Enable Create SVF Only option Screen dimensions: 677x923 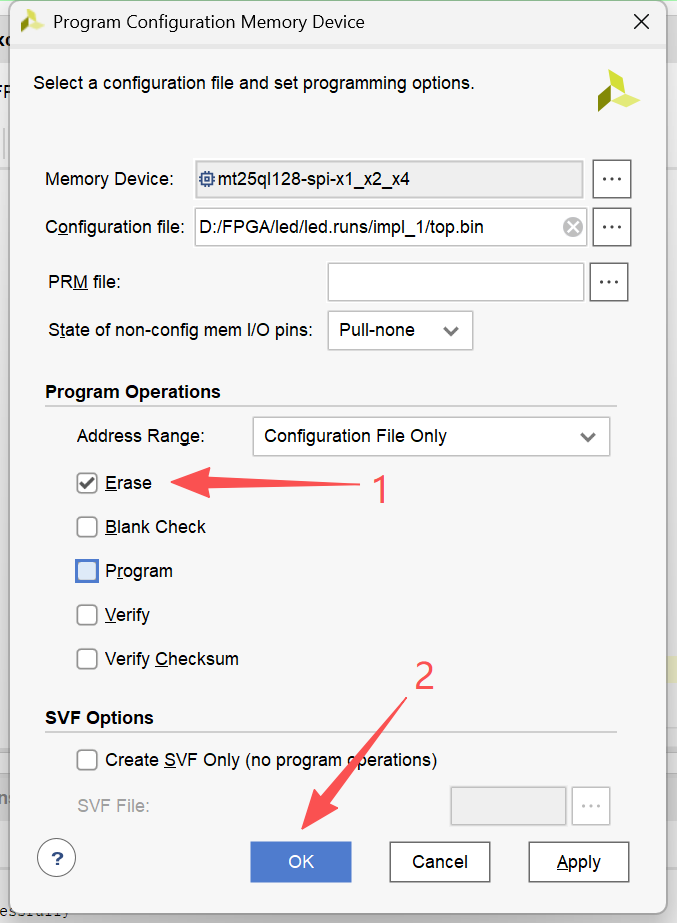[x=87, y=760]
